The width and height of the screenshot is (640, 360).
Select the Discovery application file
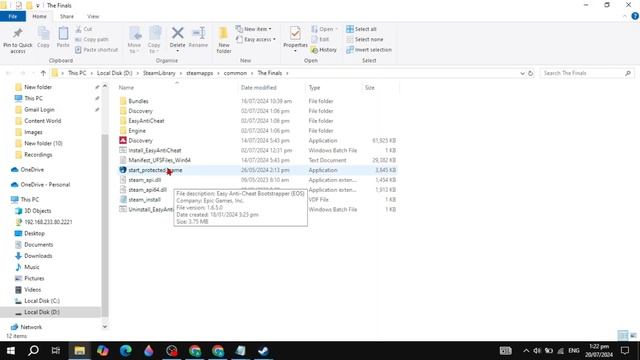click(x=140, y=140)
